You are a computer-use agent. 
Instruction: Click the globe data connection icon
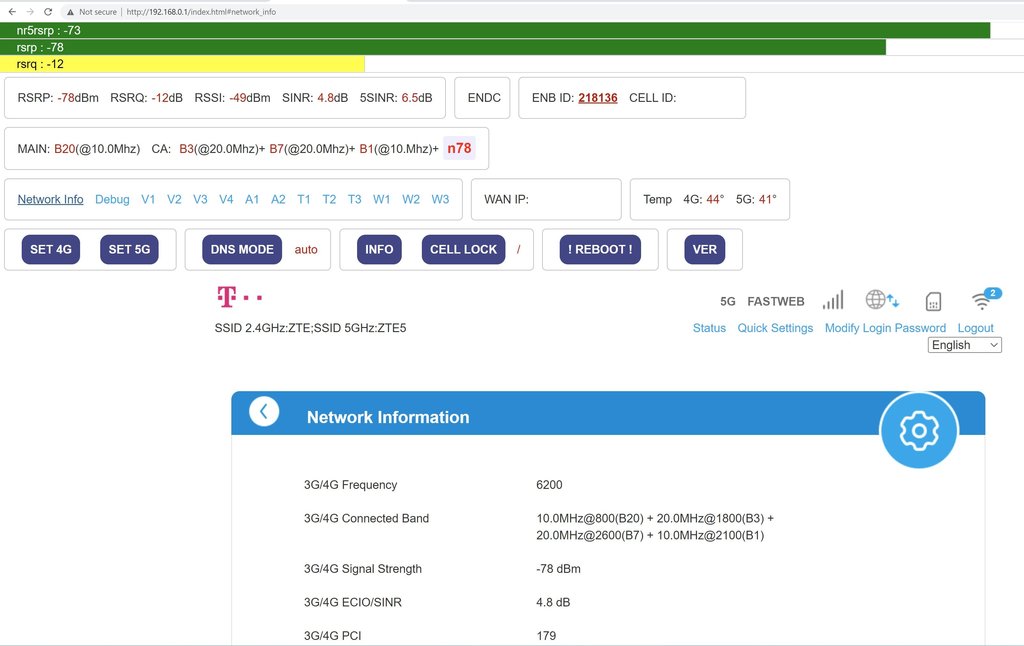click(x=881, y=300)
